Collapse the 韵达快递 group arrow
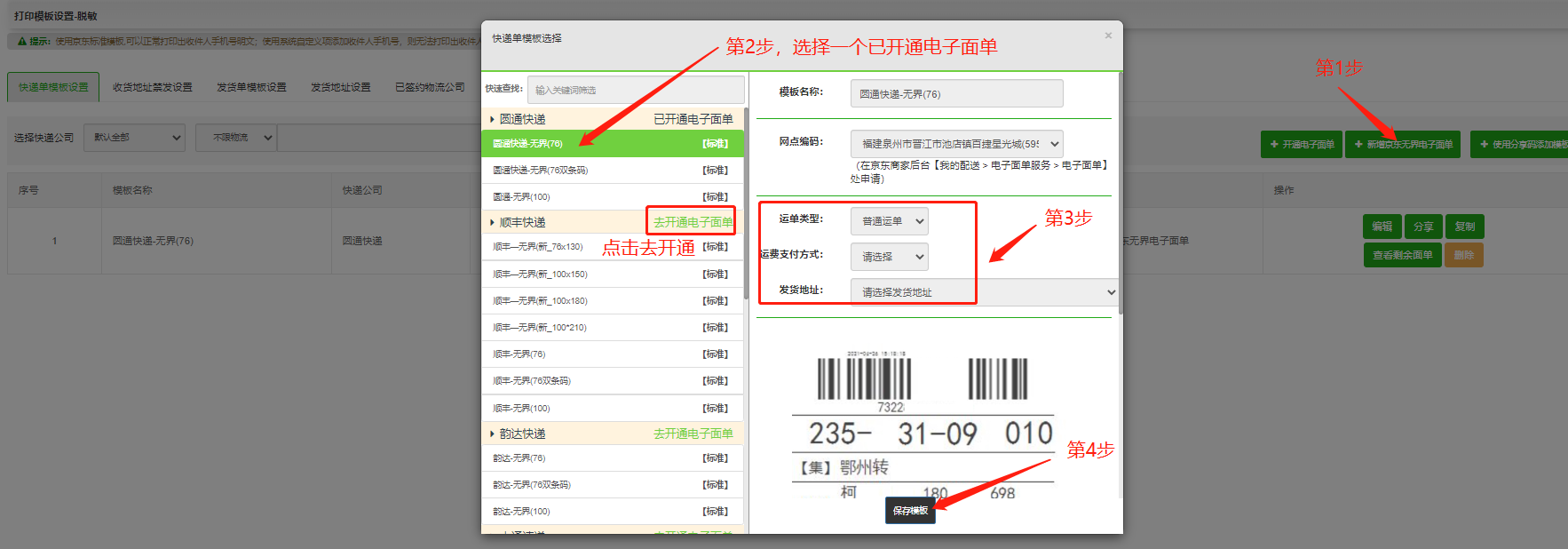The height and width of the screenshot is (549, 1568). point(492,434)
